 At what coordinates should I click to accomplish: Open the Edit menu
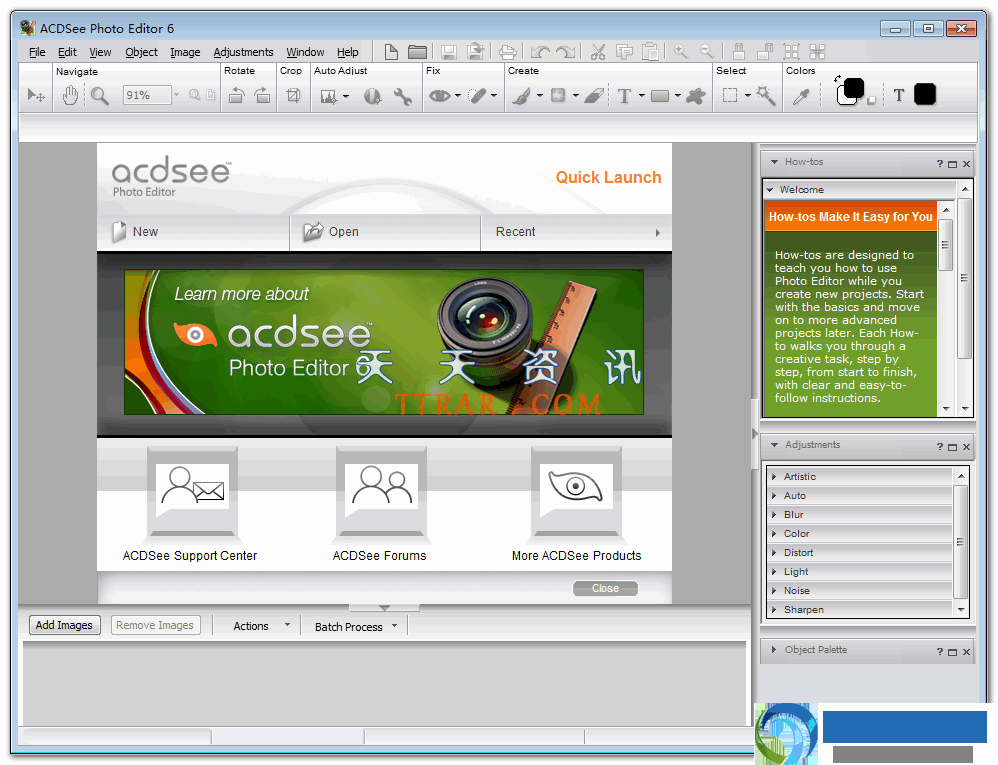point(67,52)
